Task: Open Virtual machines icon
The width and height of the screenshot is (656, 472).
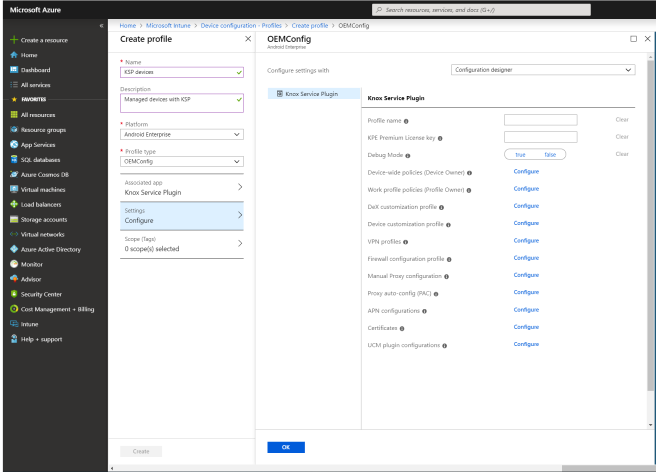Action: coord(14,189)
